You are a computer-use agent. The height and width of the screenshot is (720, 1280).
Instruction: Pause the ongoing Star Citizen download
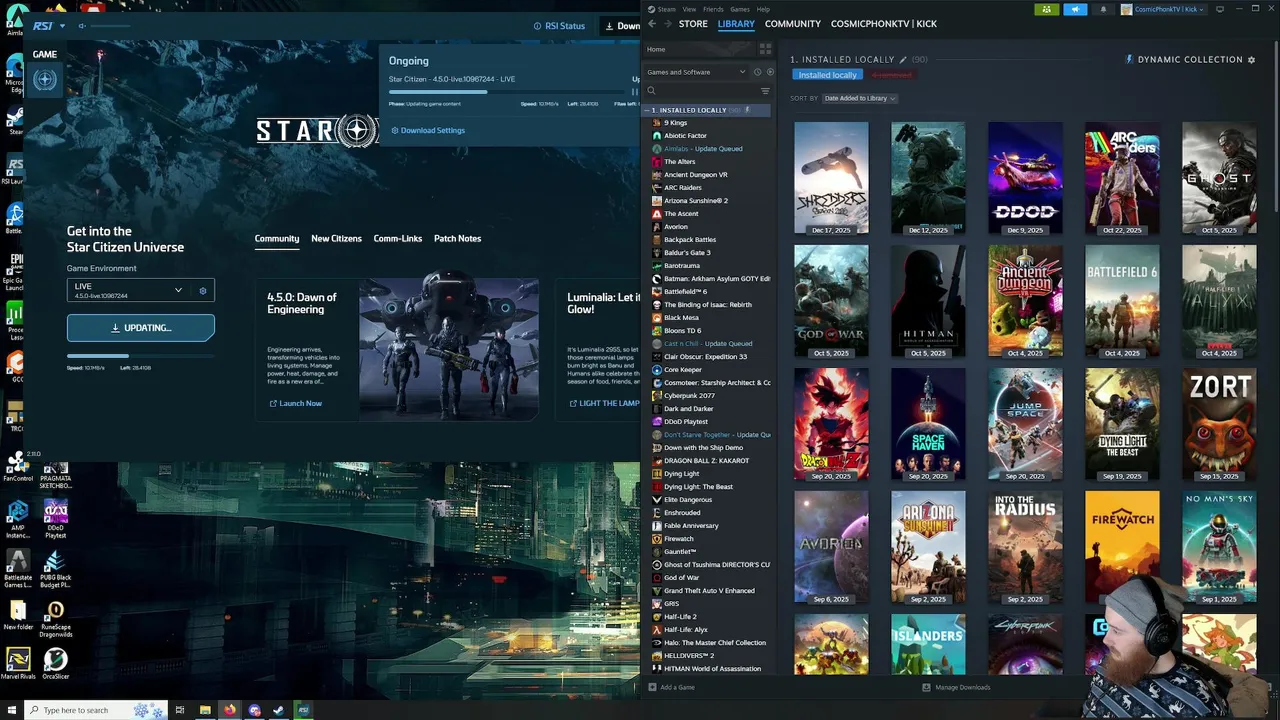(x=634, y=92)
